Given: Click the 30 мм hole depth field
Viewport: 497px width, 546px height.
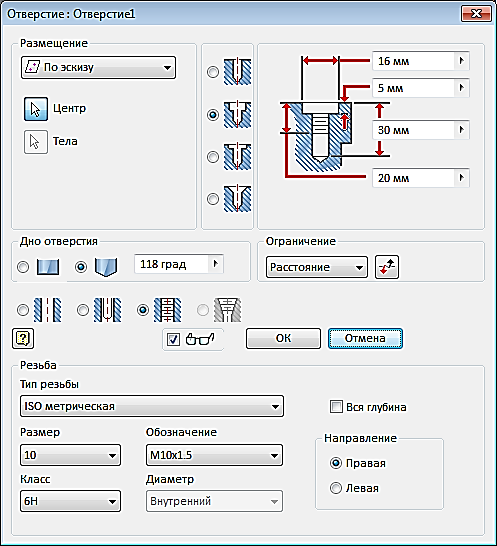Looking at the screenshot, I should 413,130.
